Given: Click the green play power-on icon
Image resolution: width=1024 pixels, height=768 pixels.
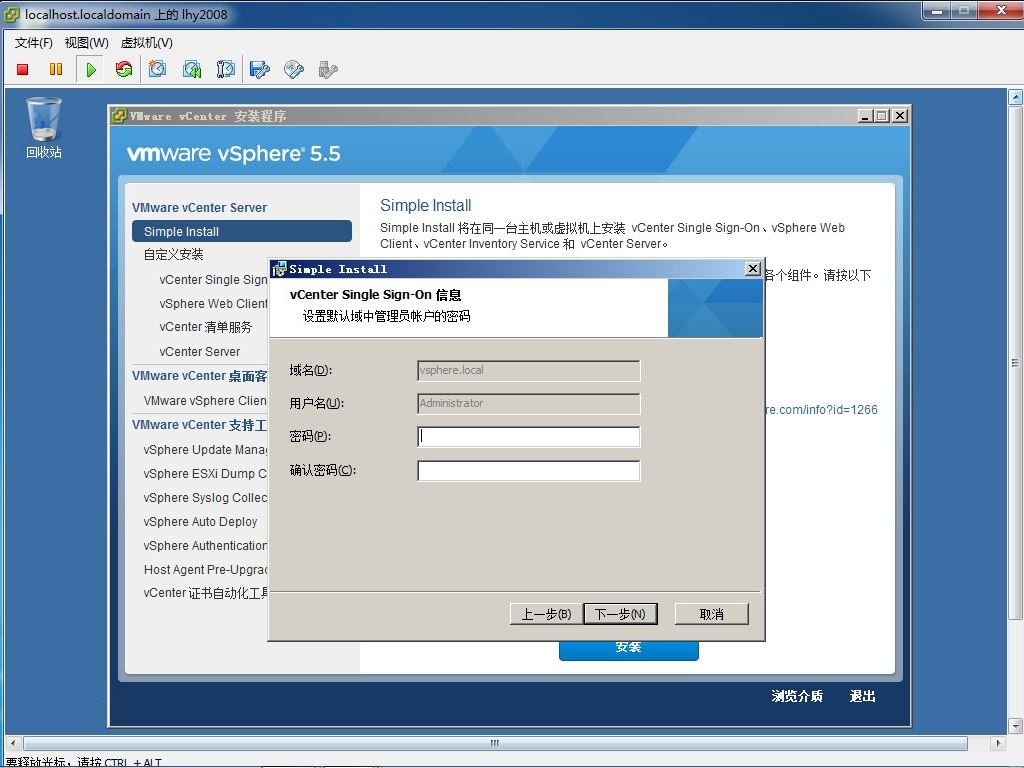Looking at the screenshot, I should click(91, 69).
